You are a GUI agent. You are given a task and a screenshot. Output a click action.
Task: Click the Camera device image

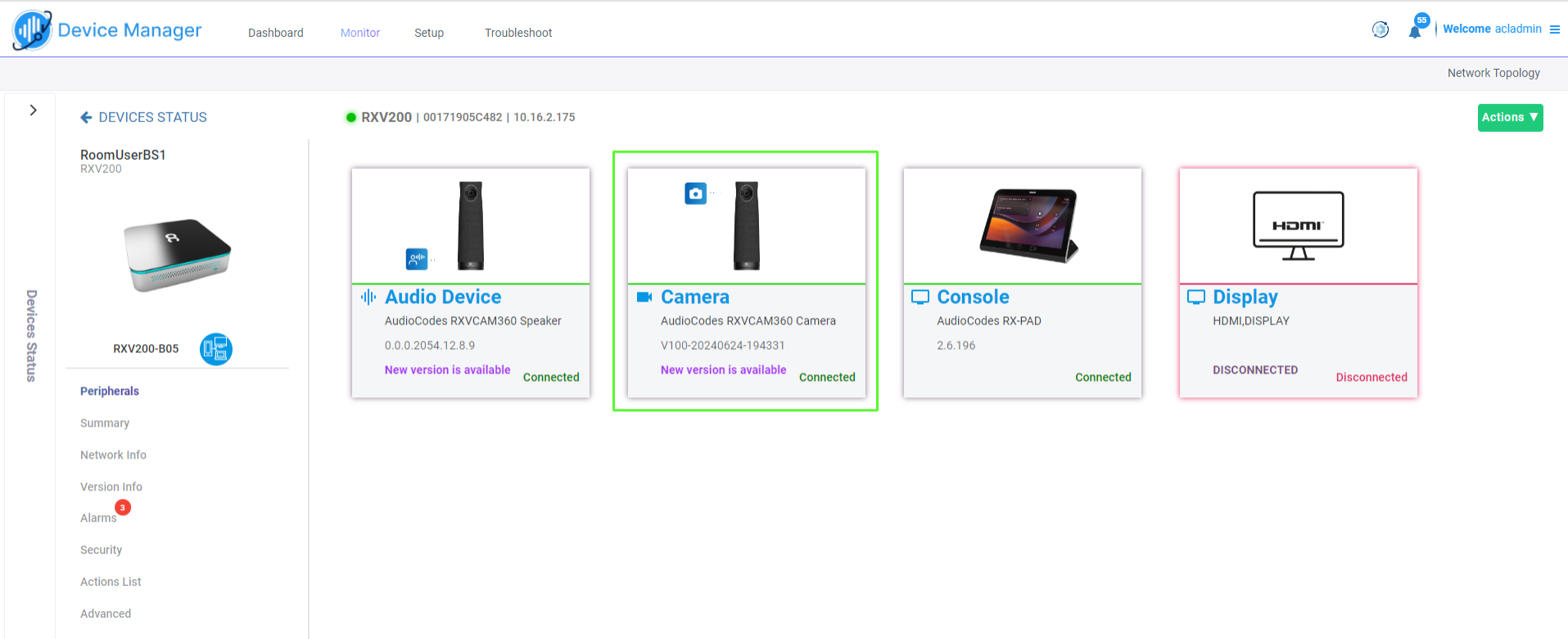click(747, 225)
